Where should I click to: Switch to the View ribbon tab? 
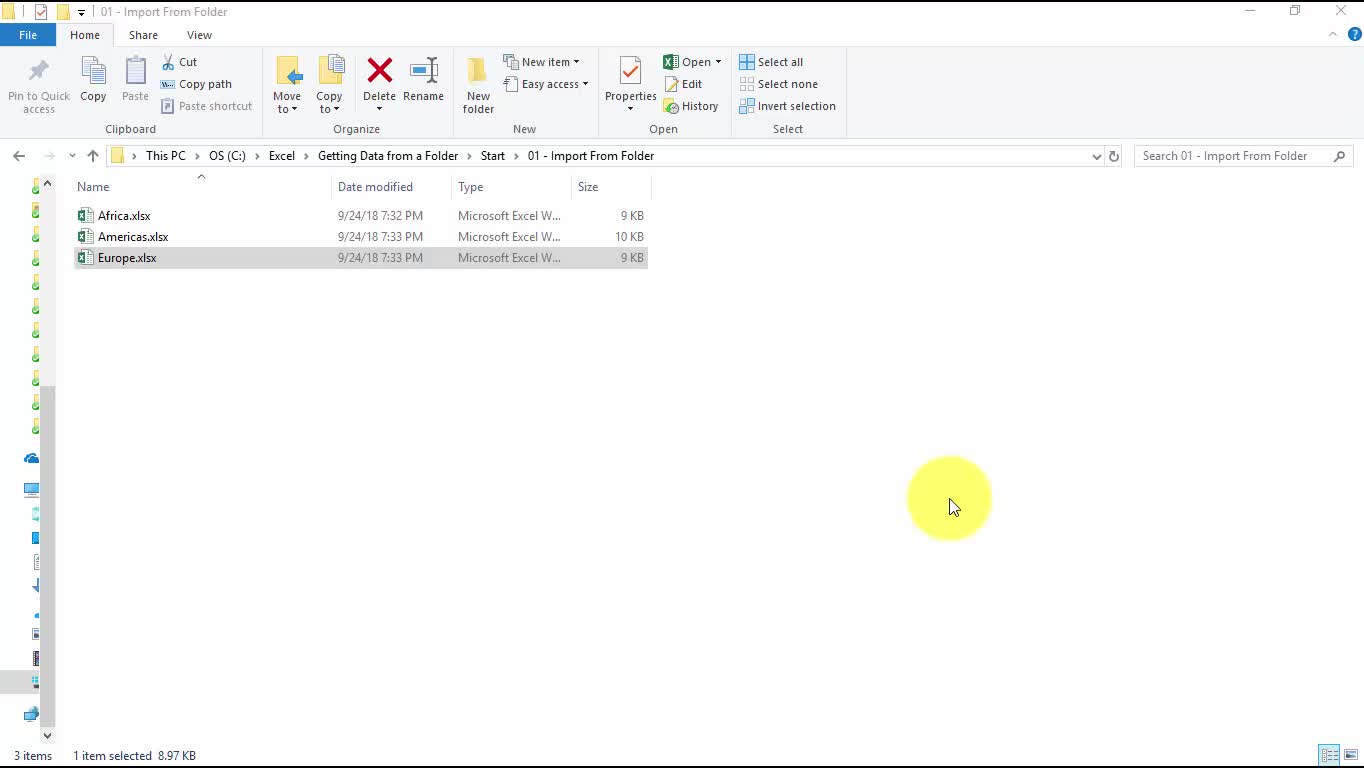[199, 35]
